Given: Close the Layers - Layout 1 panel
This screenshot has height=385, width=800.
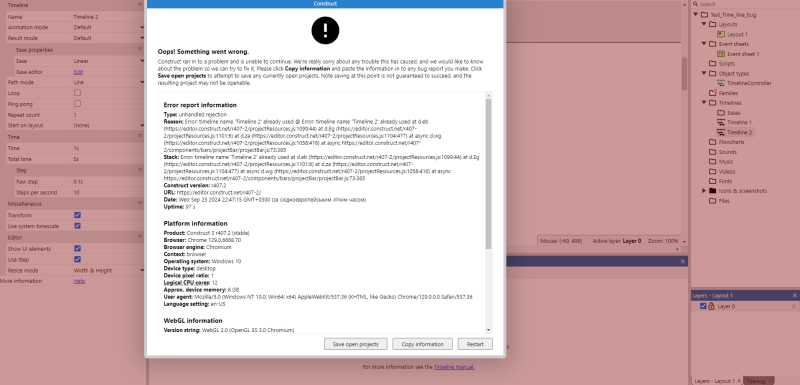Looking at the screenshot, I should (794, 296).
